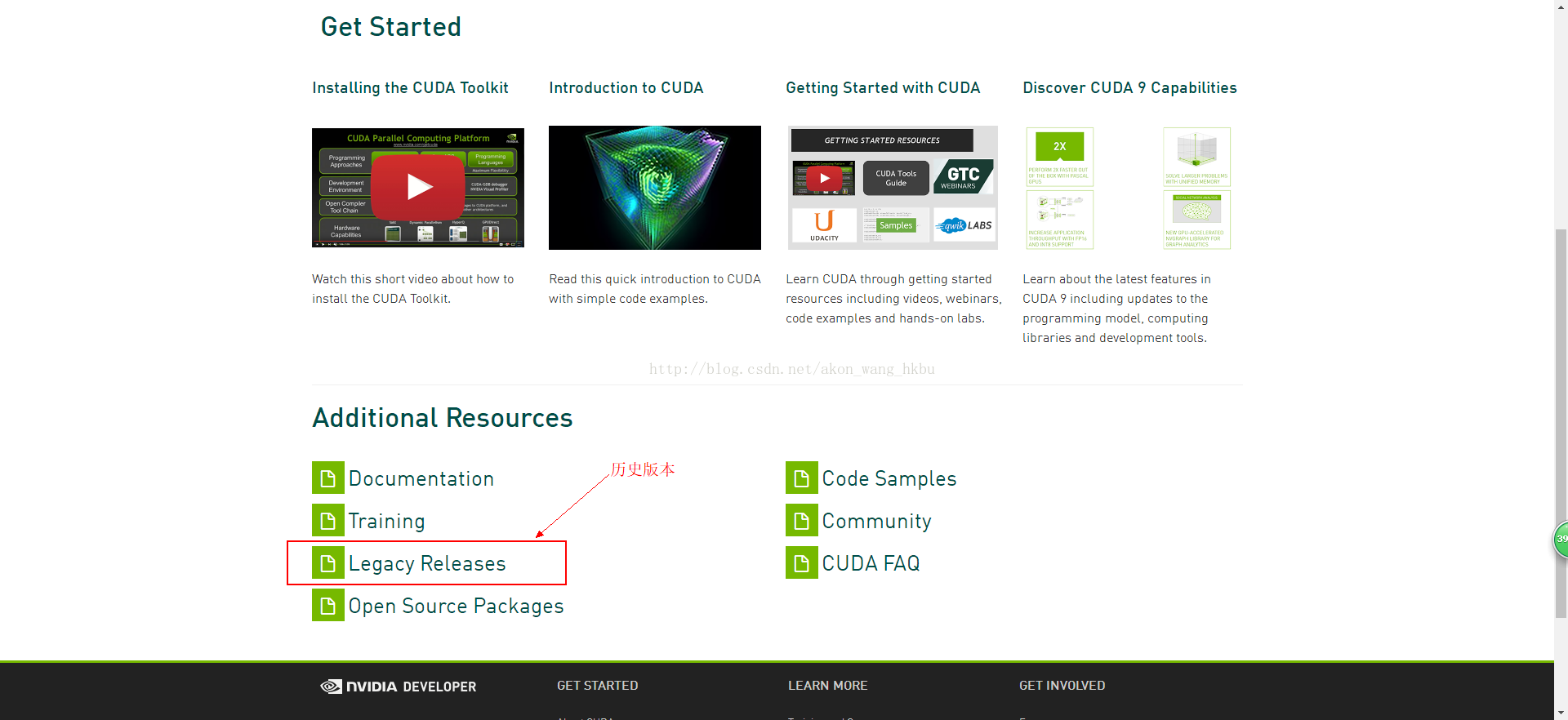Viewport: 1568px width, 720px height.
Task: Click the GET STARTED footer heading
Action: tap(598, 686)
